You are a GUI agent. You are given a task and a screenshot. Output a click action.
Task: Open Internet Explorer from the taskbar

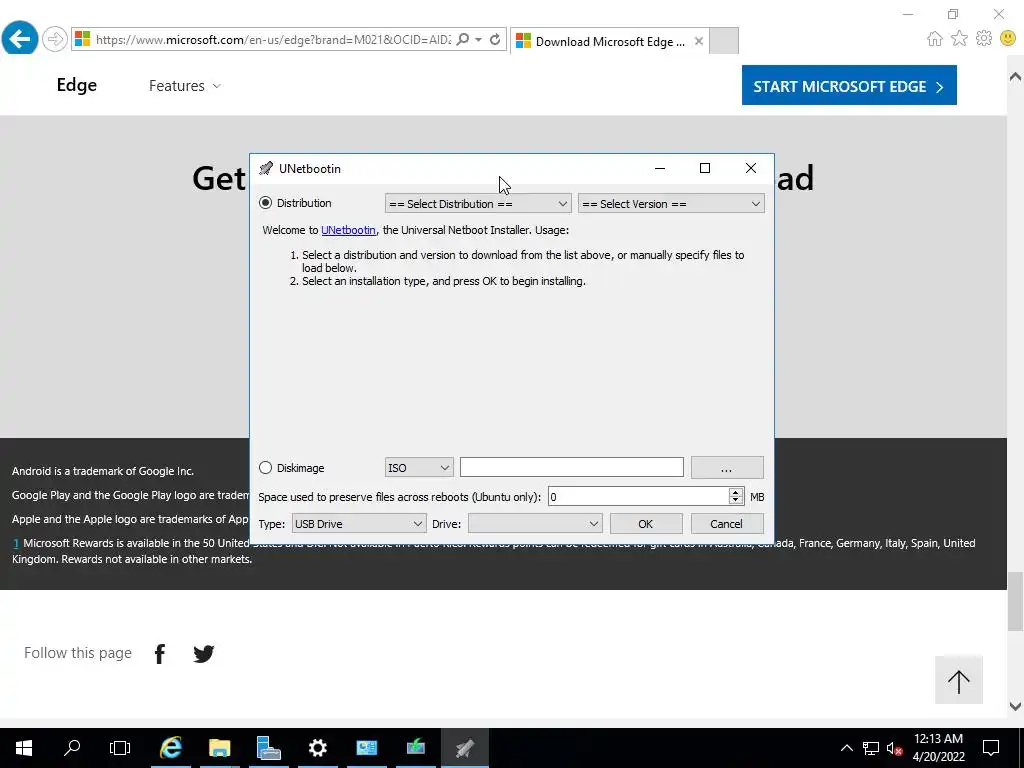[x=171, y=748]
